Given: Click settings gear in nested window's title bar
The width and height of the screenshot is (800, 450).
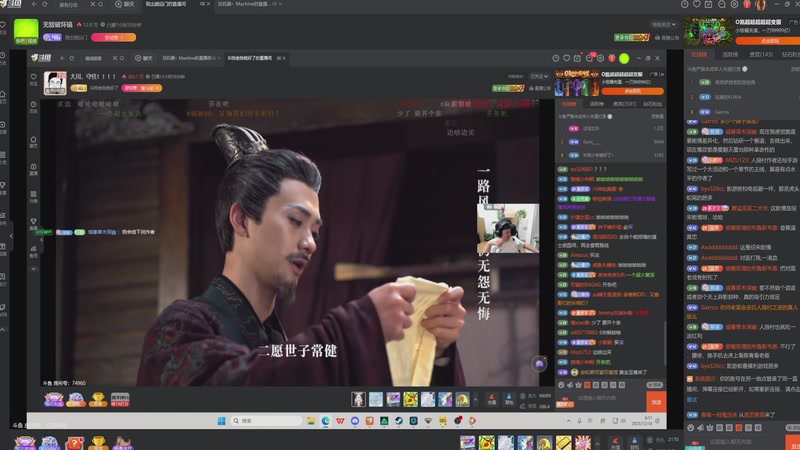Looking at the screenshot, I should point(601,58).
